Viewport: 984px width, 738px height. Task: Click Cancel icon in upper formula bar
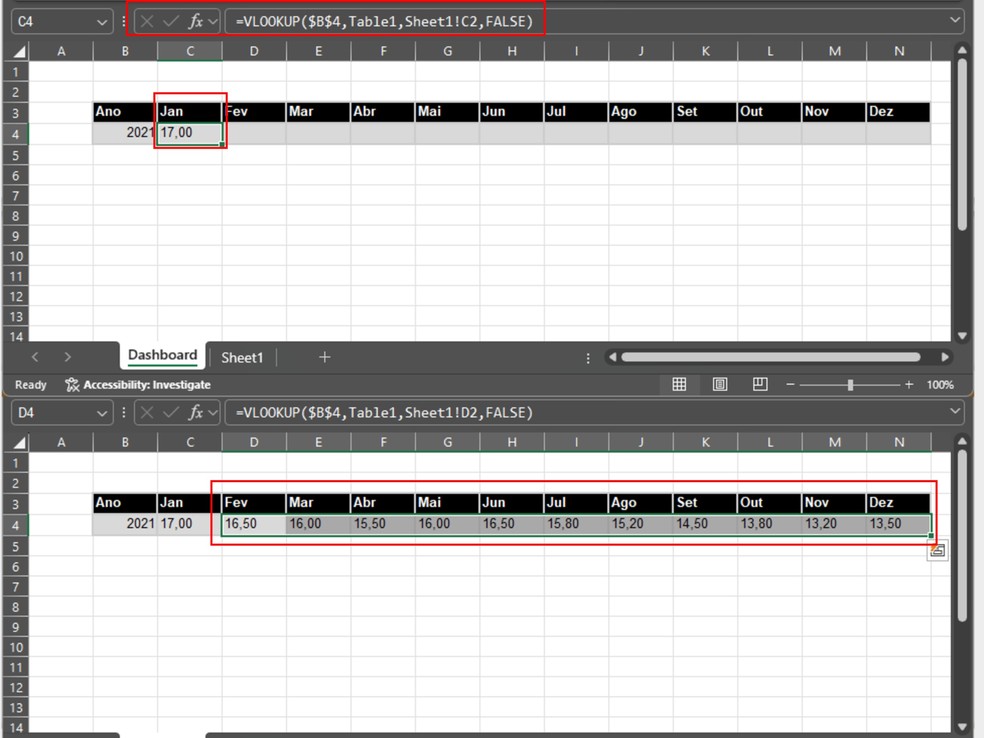coord(147,21)
